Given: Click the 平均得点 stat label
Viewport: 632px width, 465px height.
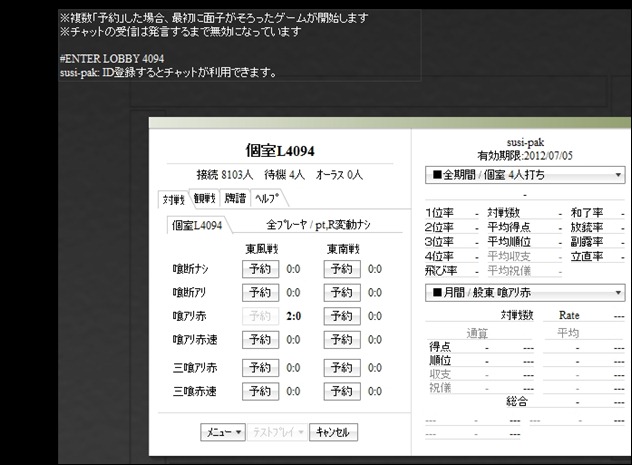Looking at the screenshot, I should click(x=509, y=227).
